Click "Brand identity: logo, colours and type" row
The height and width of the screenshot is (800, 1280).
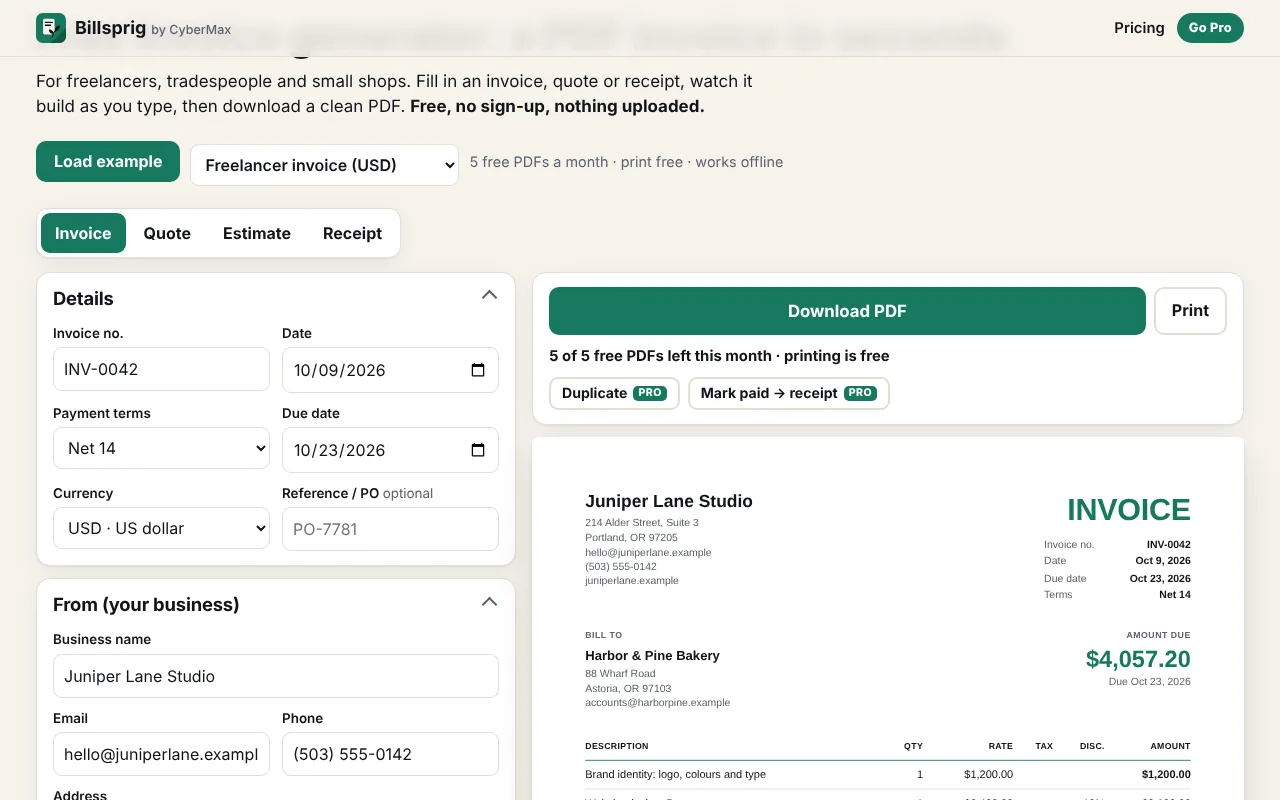click(x=888, y=774)
